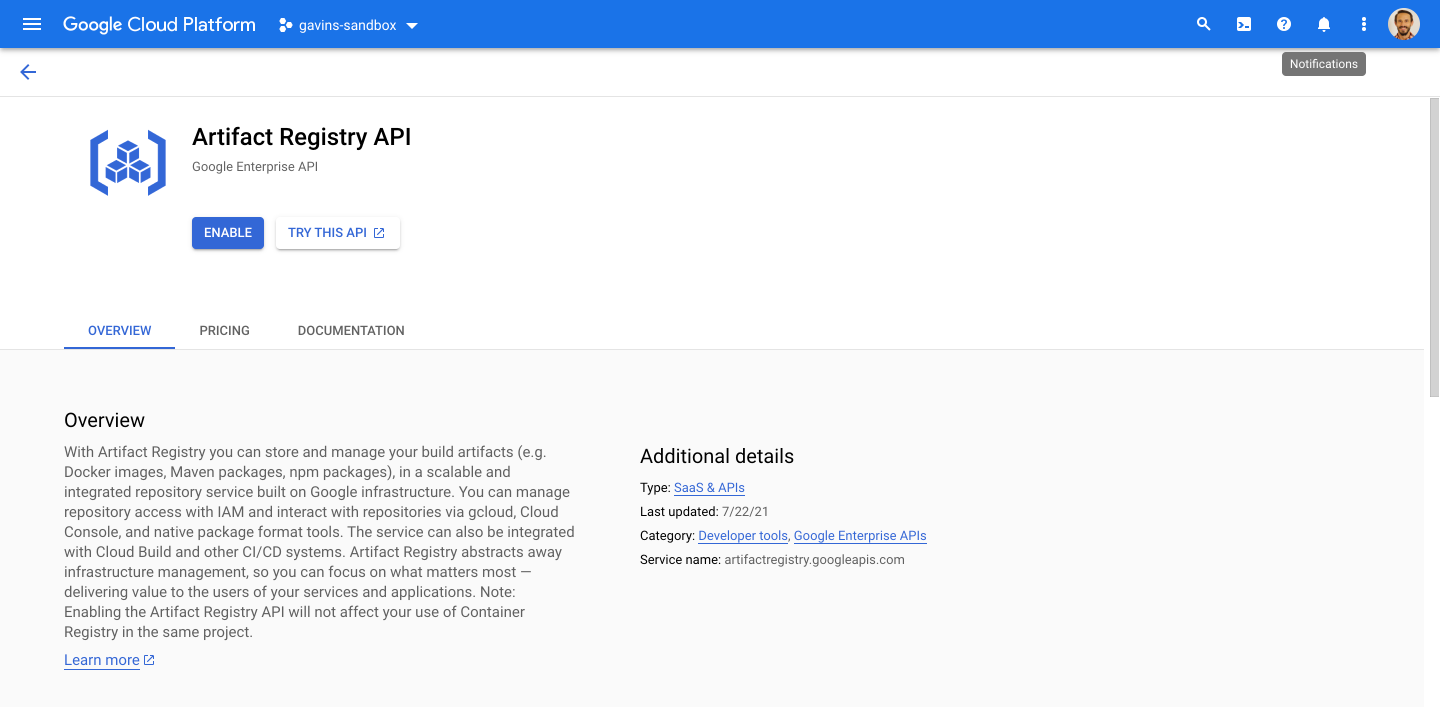Activate the Cloud Shell terminal icon

click(x=1243, y=23)
